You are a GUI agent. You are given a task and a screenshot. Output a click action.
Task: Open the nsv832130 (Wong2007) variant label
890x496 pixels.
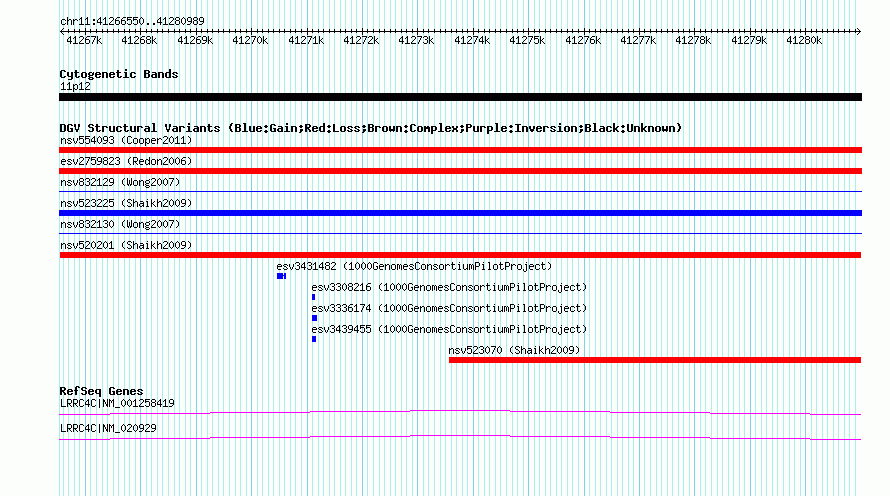point(120,224)
